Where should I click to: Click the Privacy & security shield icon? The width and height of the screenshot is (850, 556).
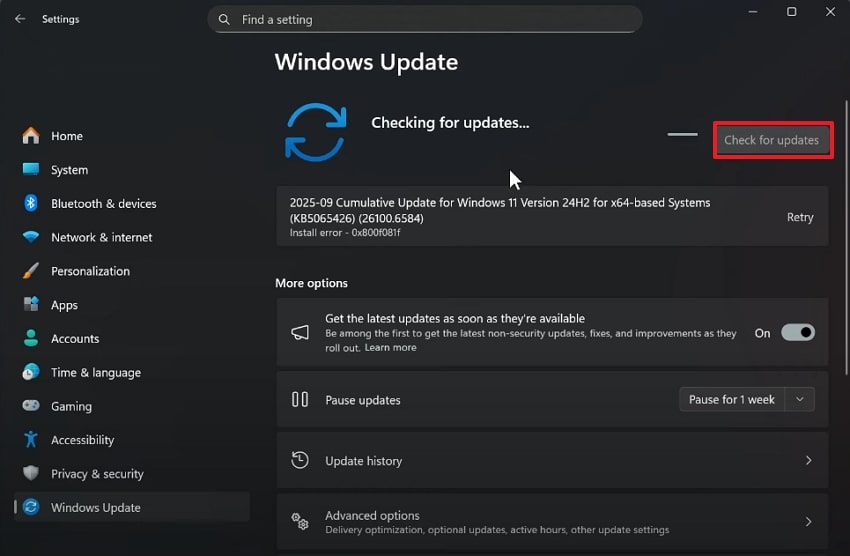(31, 473)
